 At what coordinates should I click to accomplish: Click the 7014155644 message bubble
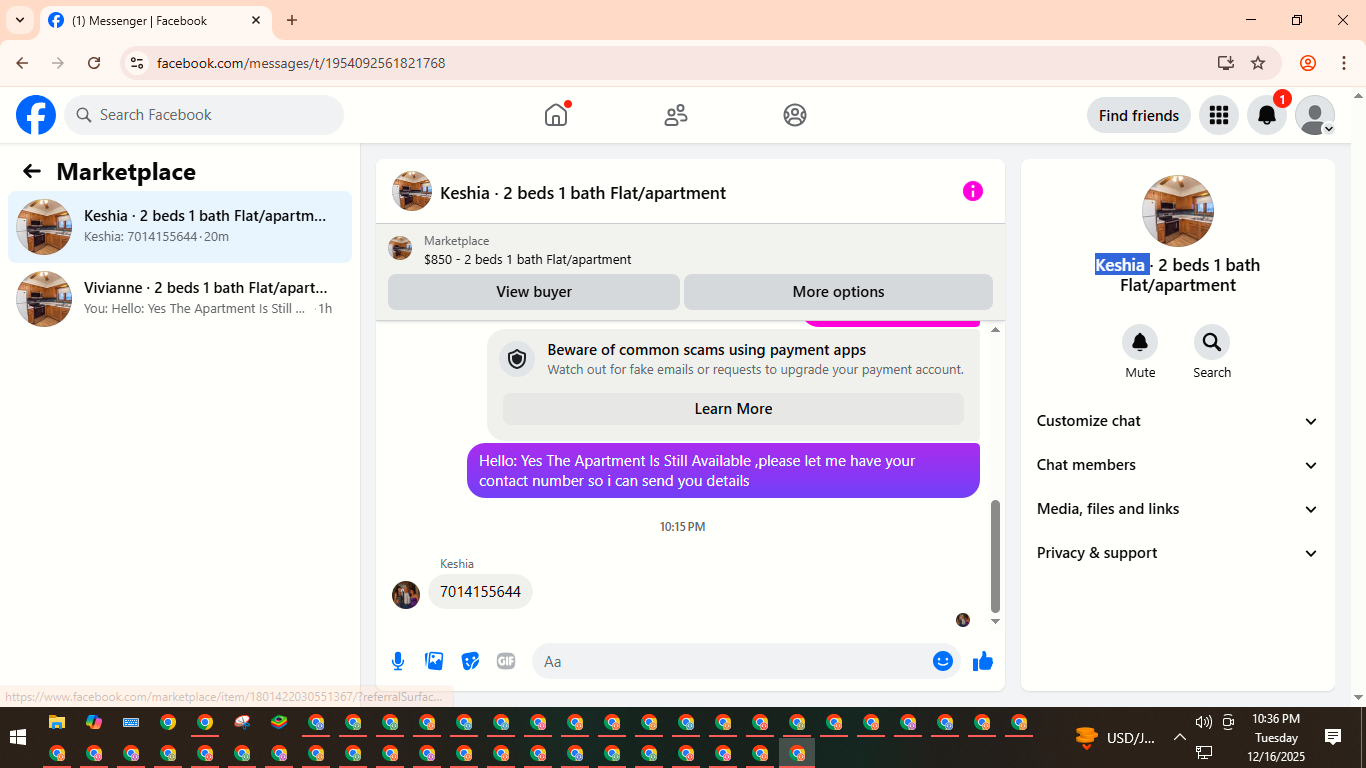tap(480, 592)
